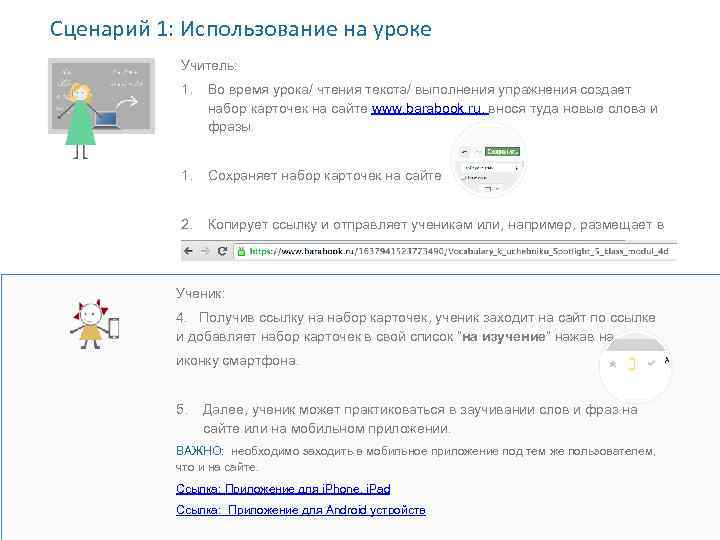The width and height of the screenshot is (720, 540).
Task: Click the "Учитель:" label
Action: point(209,66)
